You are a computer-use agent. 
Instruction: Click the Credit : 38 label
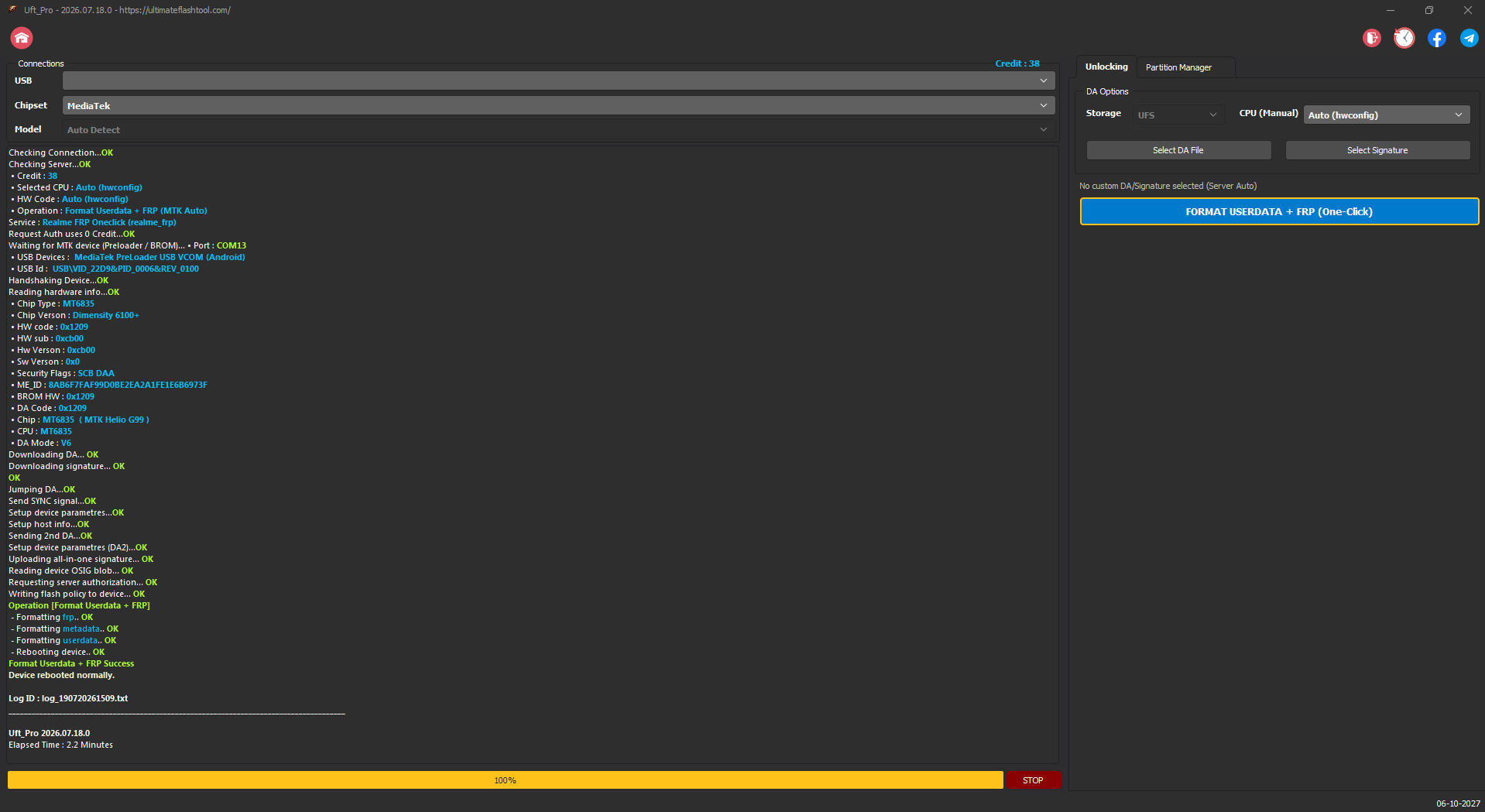1017,63
